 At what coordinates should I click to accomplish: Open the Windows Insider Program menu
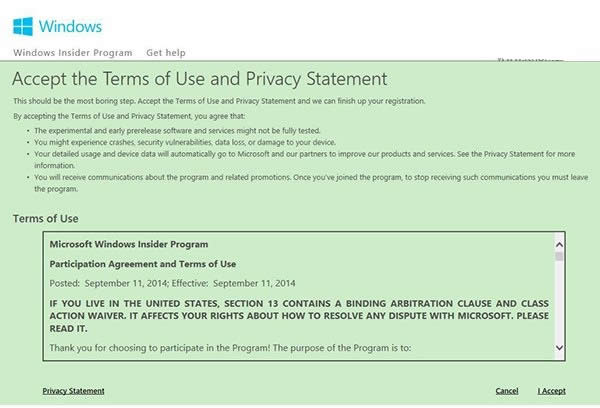coord(72,53)
